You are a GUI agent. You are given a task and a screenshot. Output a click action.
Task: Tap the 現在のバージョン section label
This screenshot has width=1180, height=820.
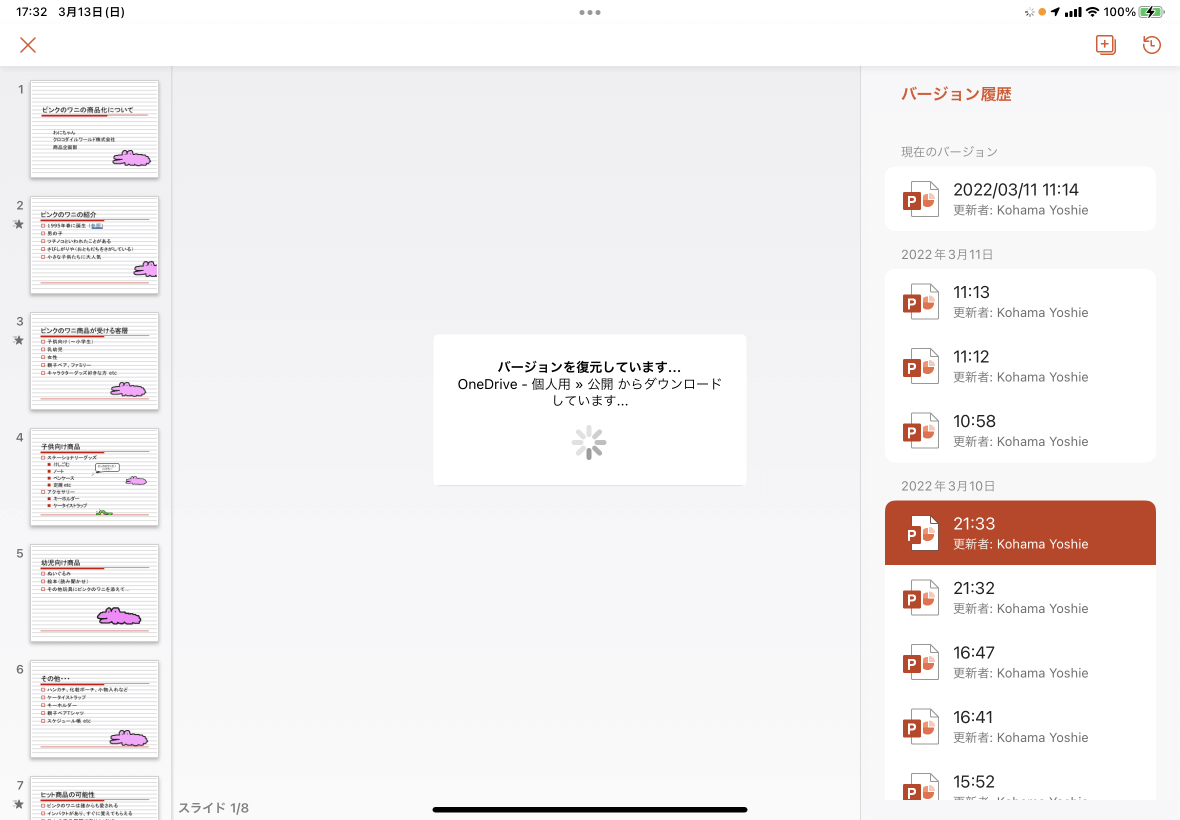point(949,152)
